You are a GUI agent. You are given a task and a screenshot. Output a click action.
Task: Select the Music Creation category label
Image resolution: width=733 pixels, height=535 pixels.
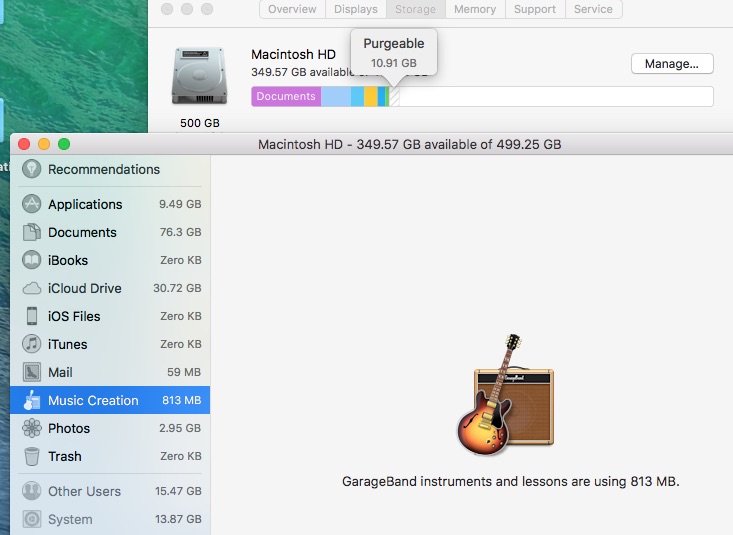coord(93,401)
